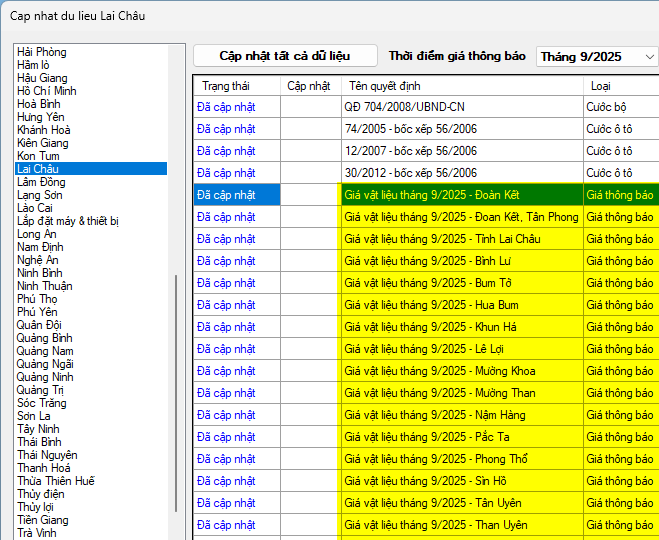Click 'Cập nhật tất cả dữ liệu' button
Screen dimensions: 659x540
coord(285,56)
